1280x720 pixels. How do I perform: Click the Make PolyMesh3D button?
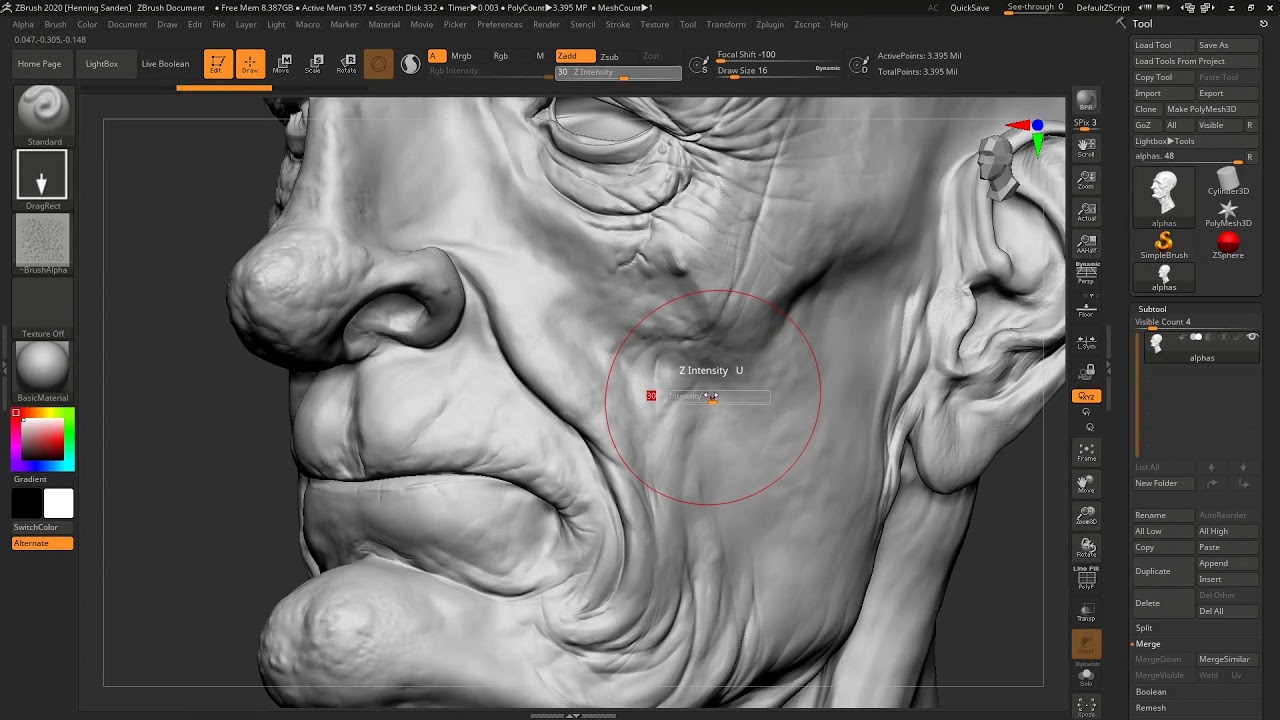click(x=1201, y=109)
